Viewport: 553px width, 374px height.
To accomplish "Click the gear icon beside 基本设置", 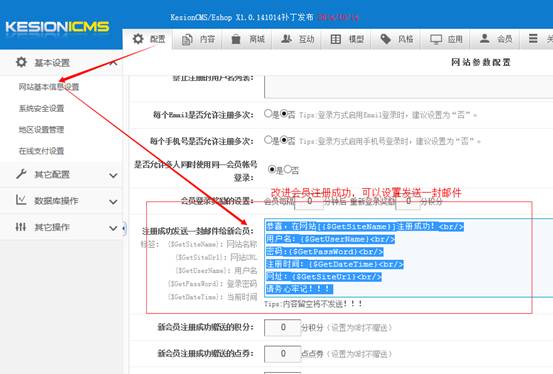I will point(21,62).
